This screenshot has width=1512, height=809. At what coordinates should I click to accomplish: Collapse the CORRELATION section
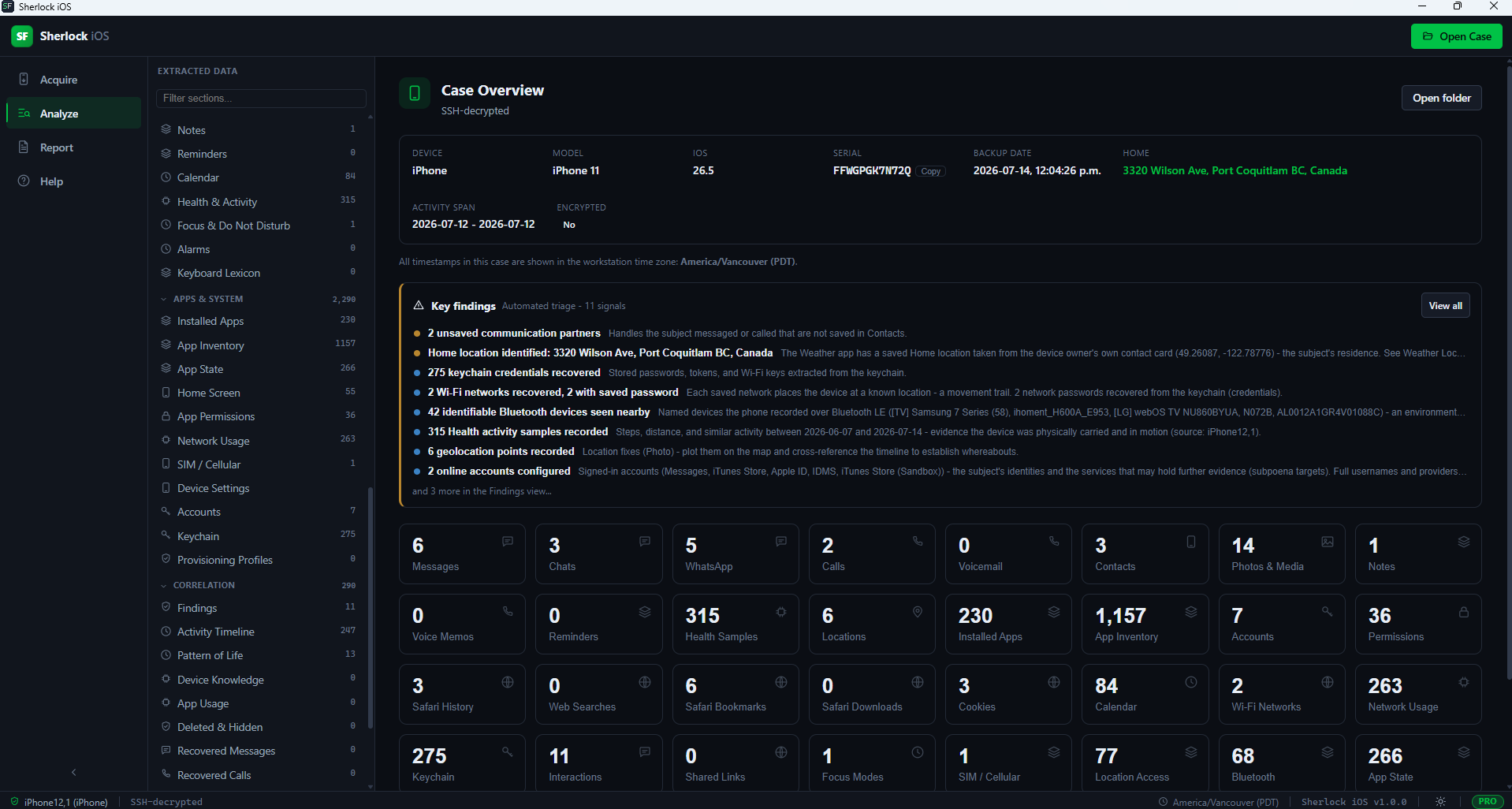click(164, 585)
